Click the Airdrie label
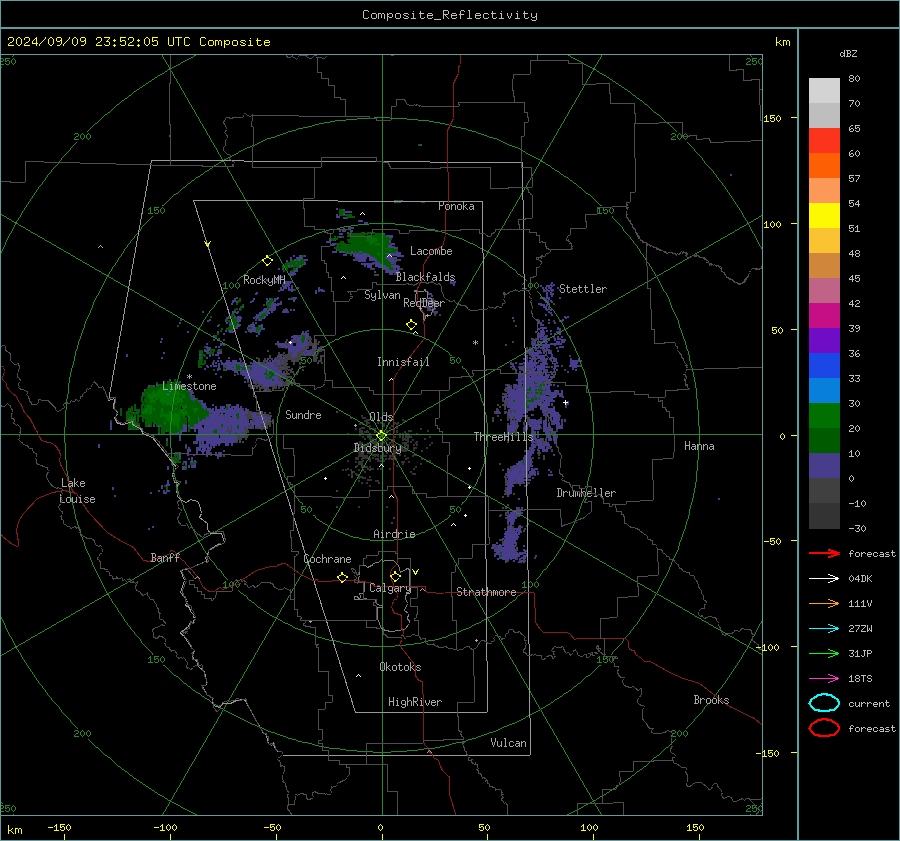900x841 pixels. [x=394, y=534]
